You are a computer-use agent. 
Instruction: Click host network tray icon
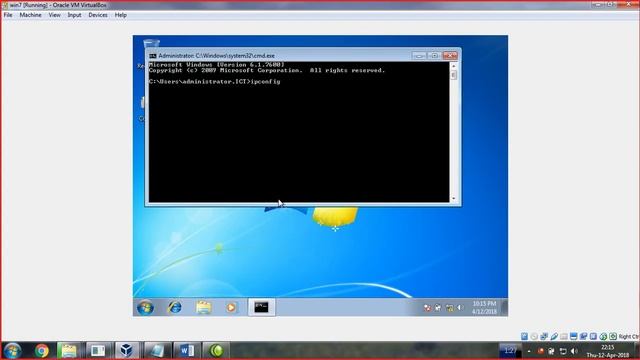pos(563,351)
